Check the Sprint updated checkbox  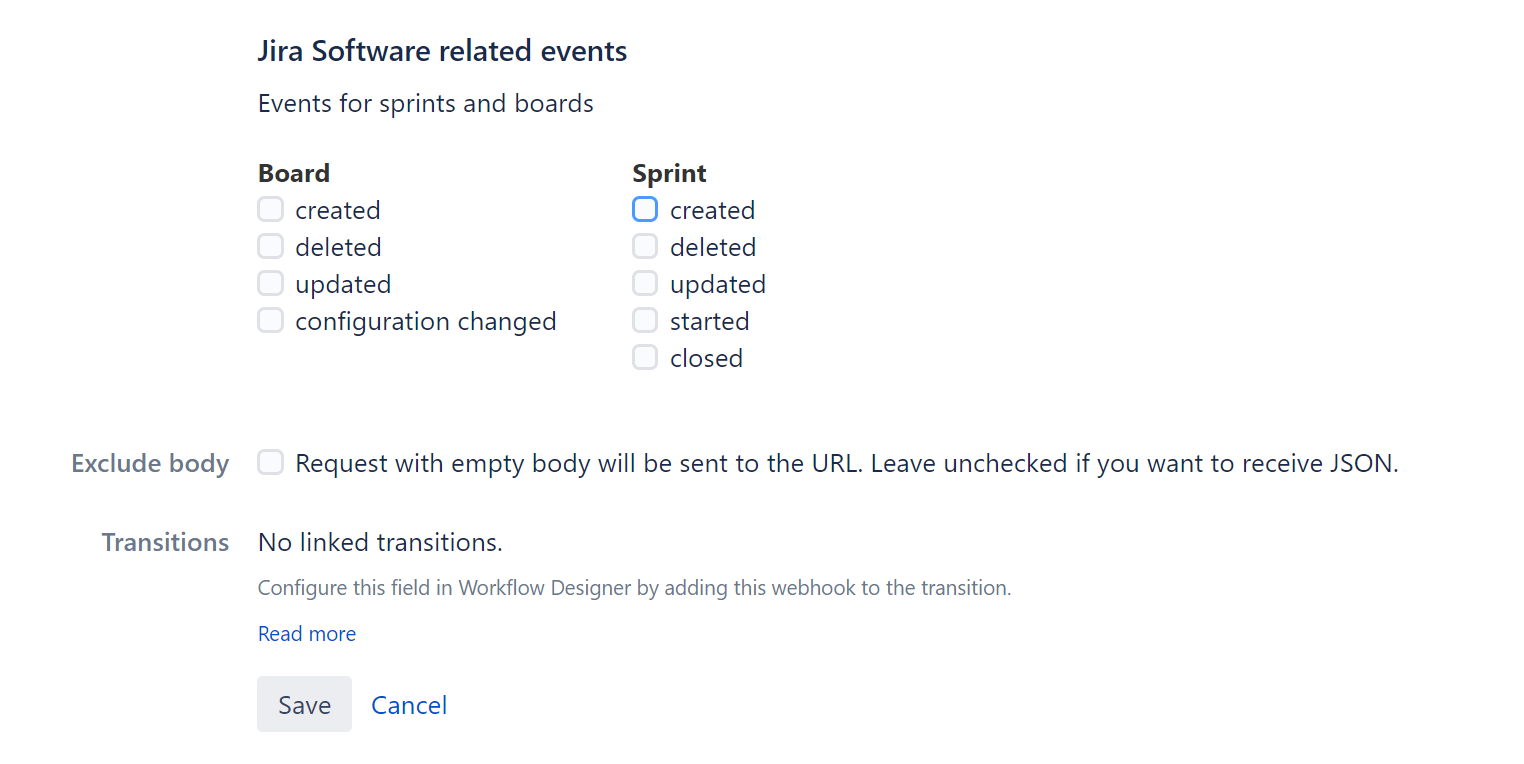pyautogui.click(x=645, y=283)
